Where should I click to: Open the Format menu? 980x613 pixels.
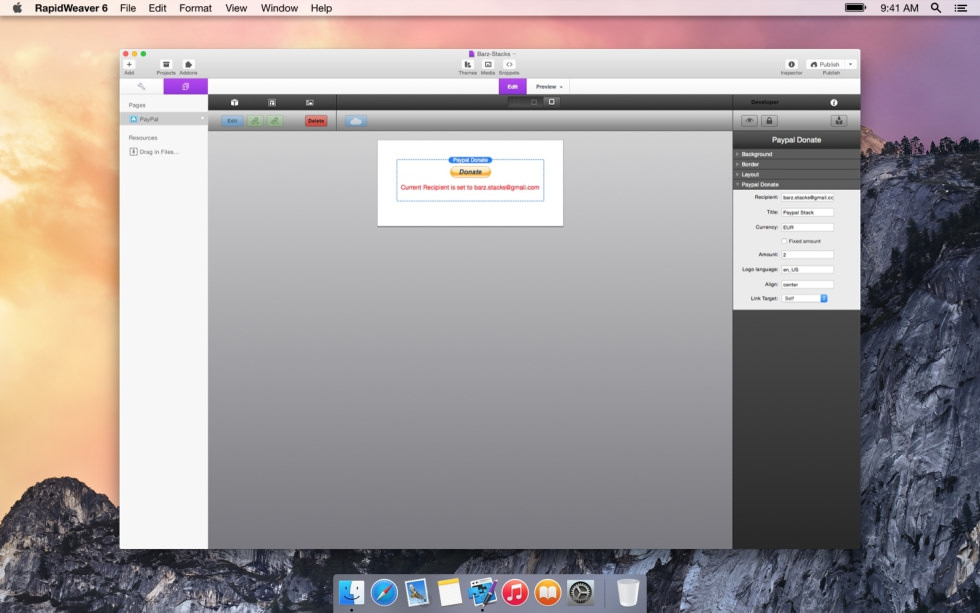(x=196, y=8)
